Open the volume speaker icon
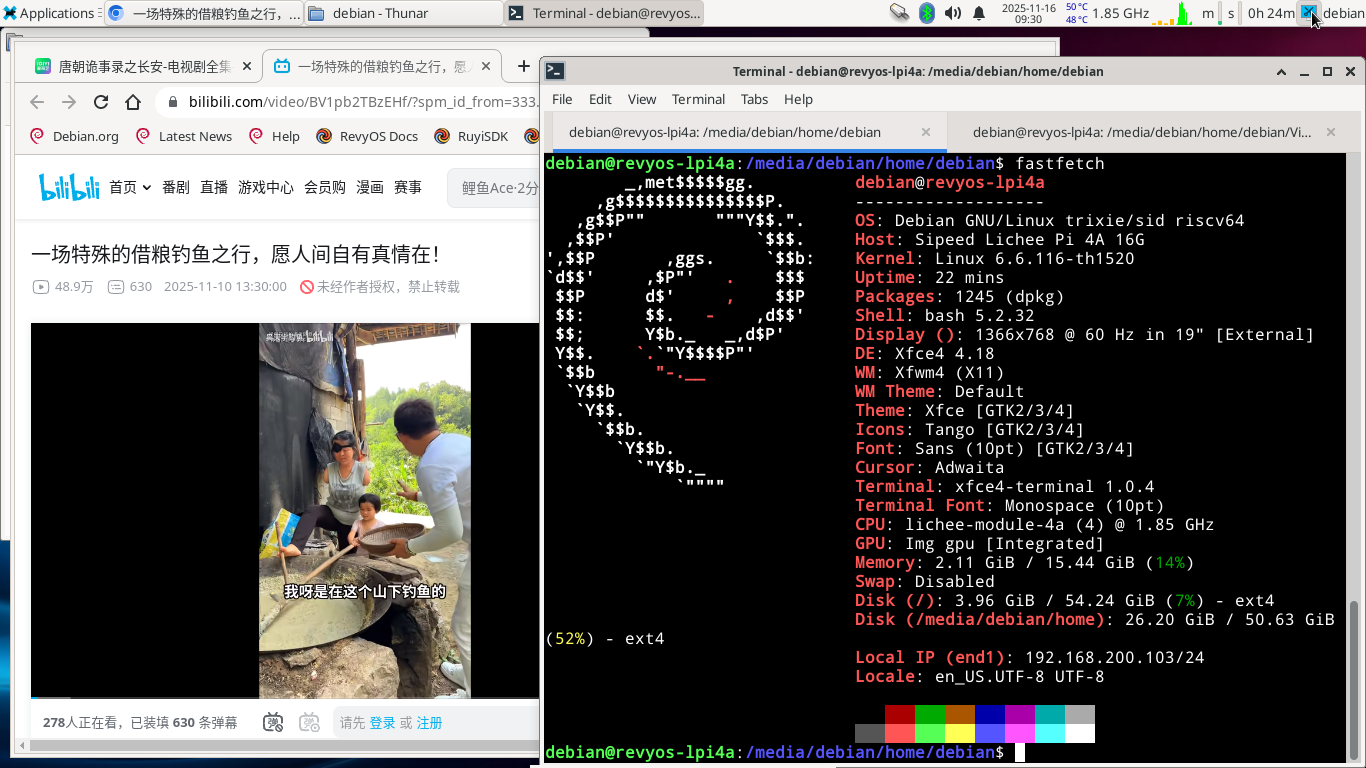 953,13
